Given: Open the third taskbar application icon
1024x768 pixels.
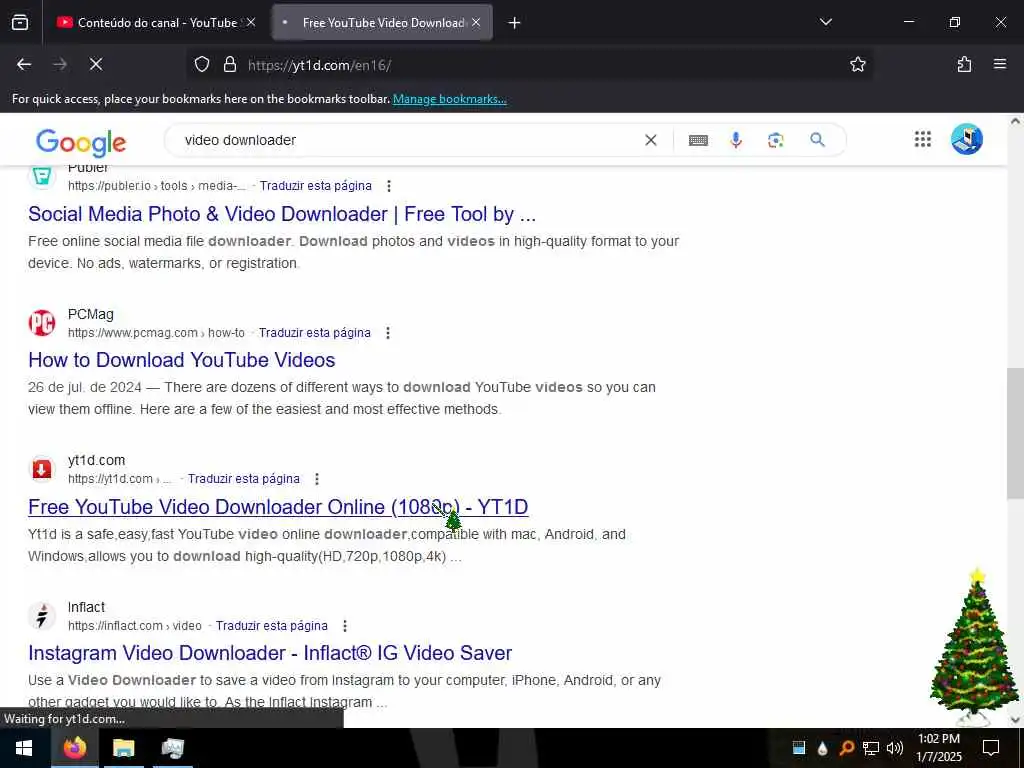Looking at the screenshot, I should point(173,748).
